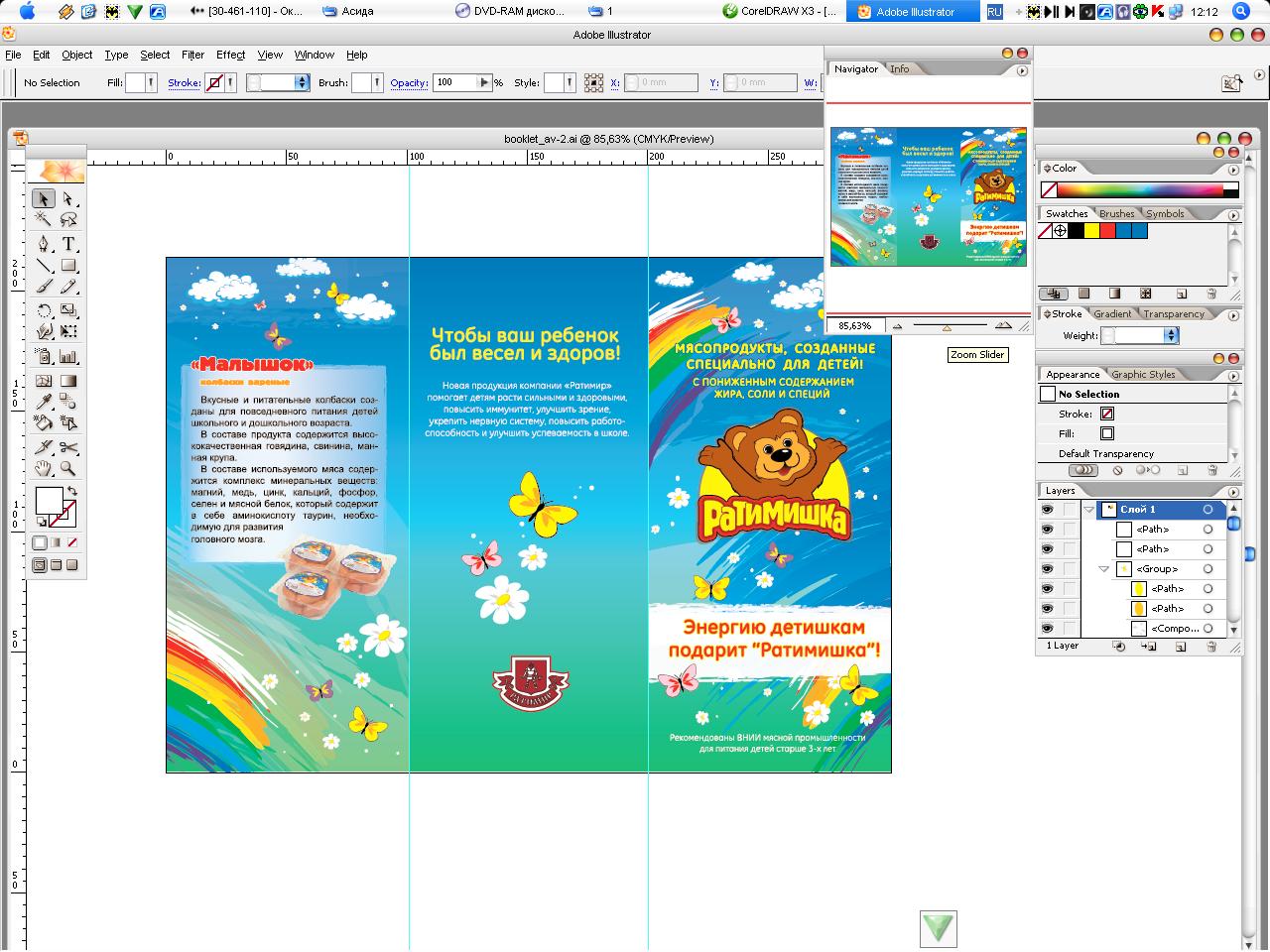Click the new swatch icon

coord(1182,294)
